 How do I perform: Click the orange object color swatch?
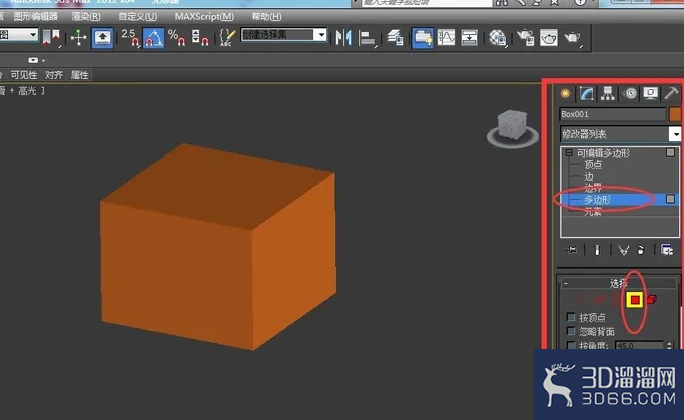[x=675, y=114]
